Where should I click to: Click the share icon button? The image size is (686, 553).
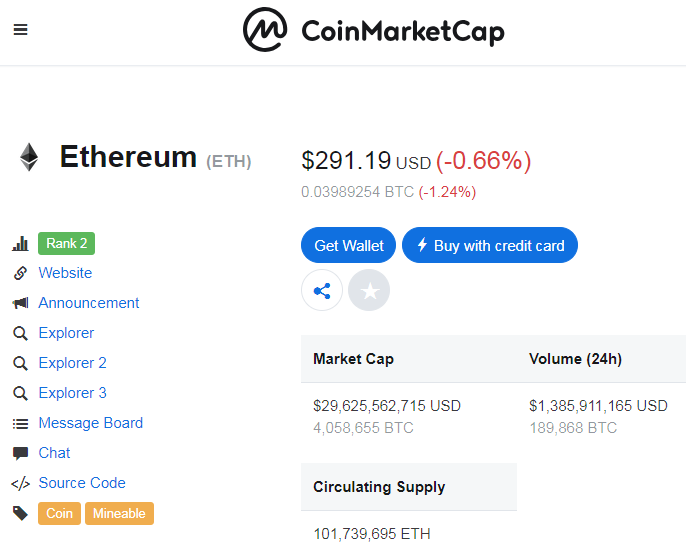tap(322, 291)
